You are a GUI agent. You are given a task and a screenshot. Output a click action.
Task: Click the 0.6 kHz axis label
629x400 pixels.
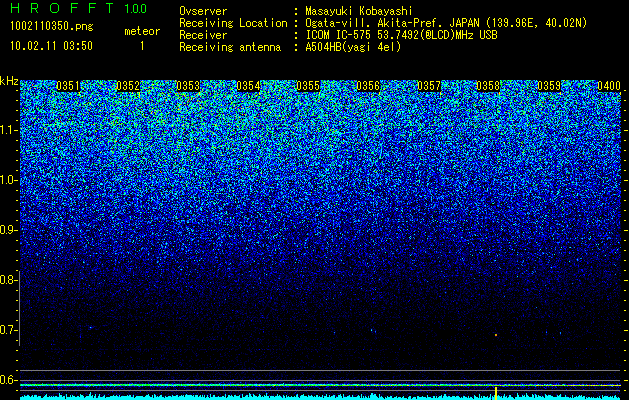tap(7, 380)
